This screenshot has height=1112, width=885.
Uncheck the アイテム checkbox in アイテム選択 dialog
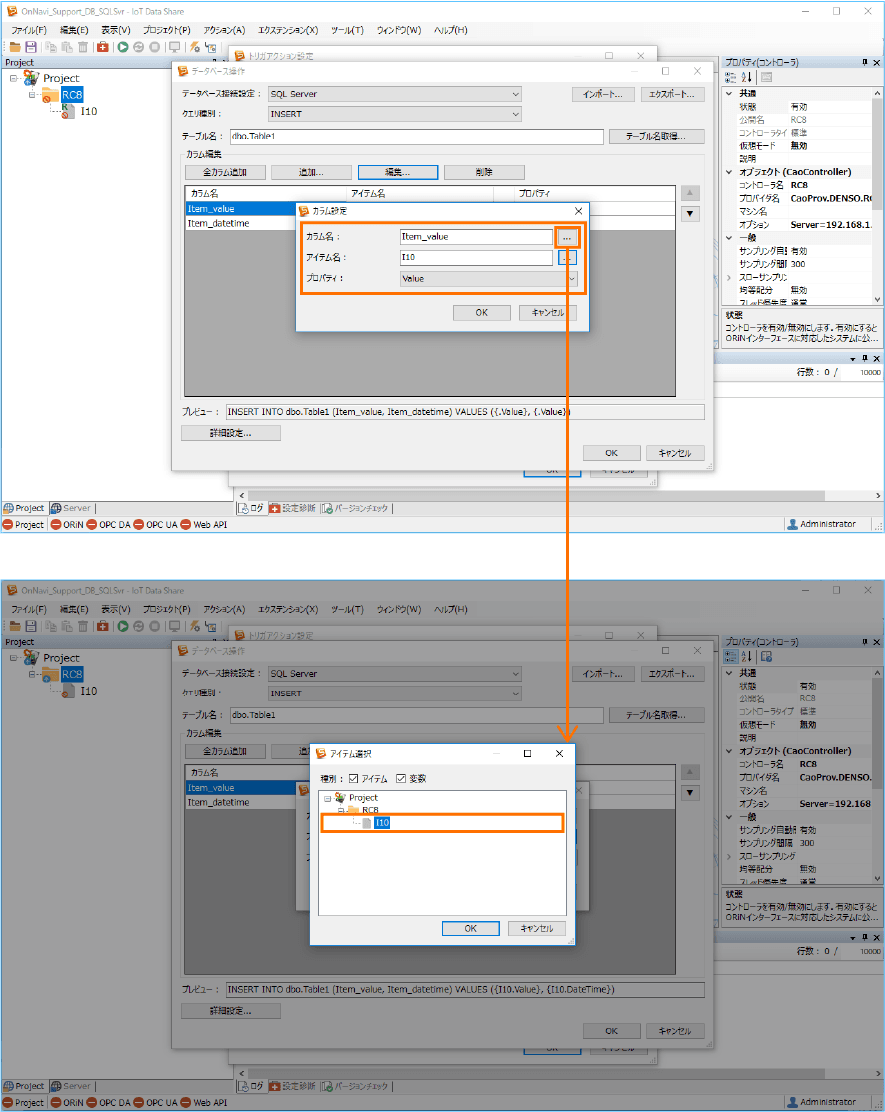point(354,779)
